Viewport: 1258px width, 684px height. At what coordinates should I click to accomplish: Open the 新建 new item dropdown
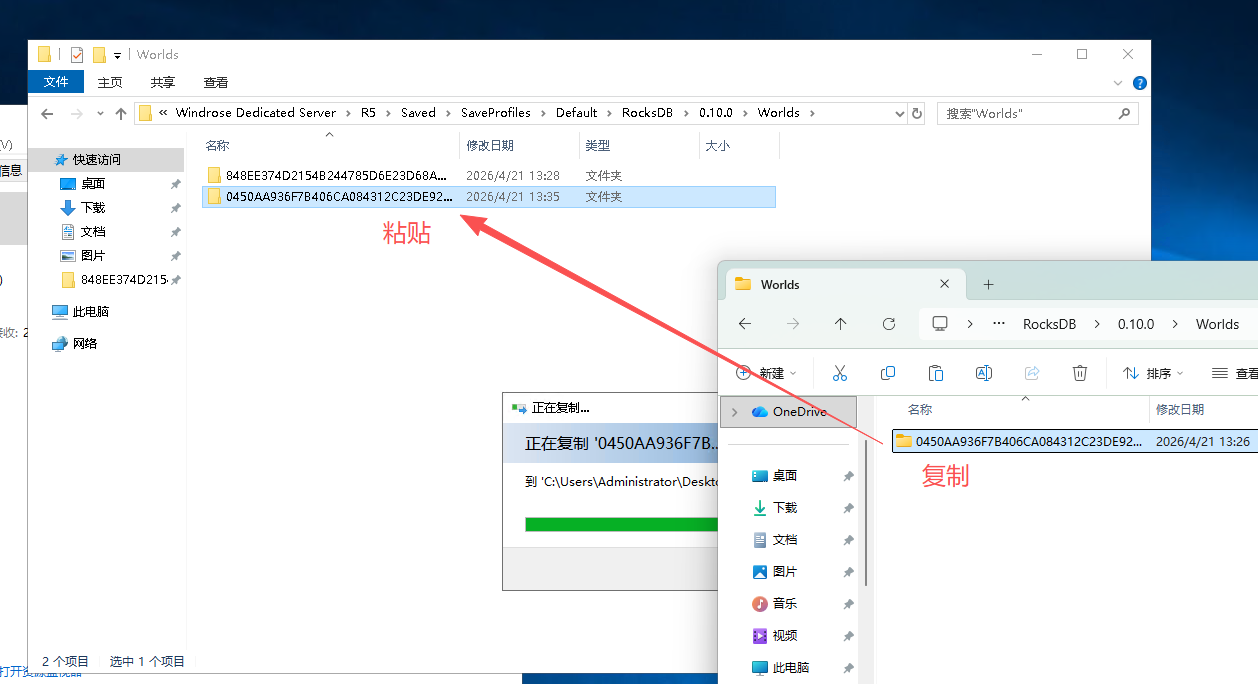(766, 373)
